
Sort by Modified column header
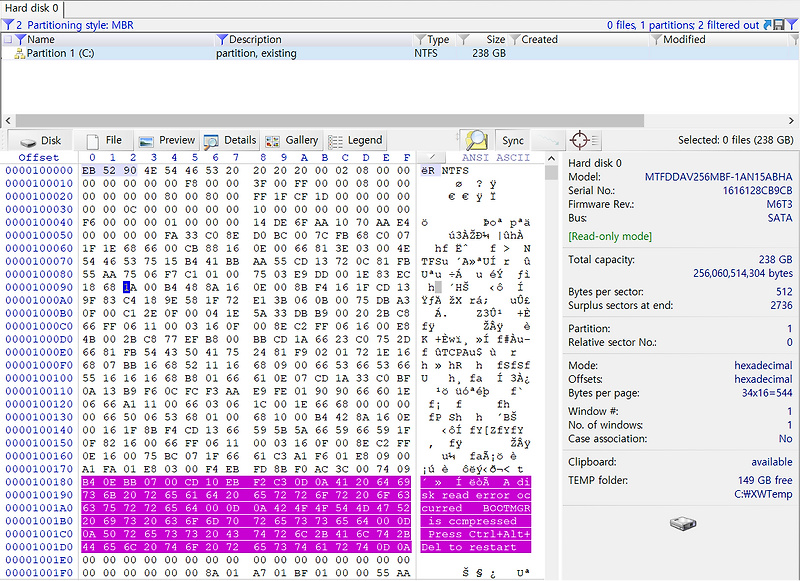coord(684,39)
